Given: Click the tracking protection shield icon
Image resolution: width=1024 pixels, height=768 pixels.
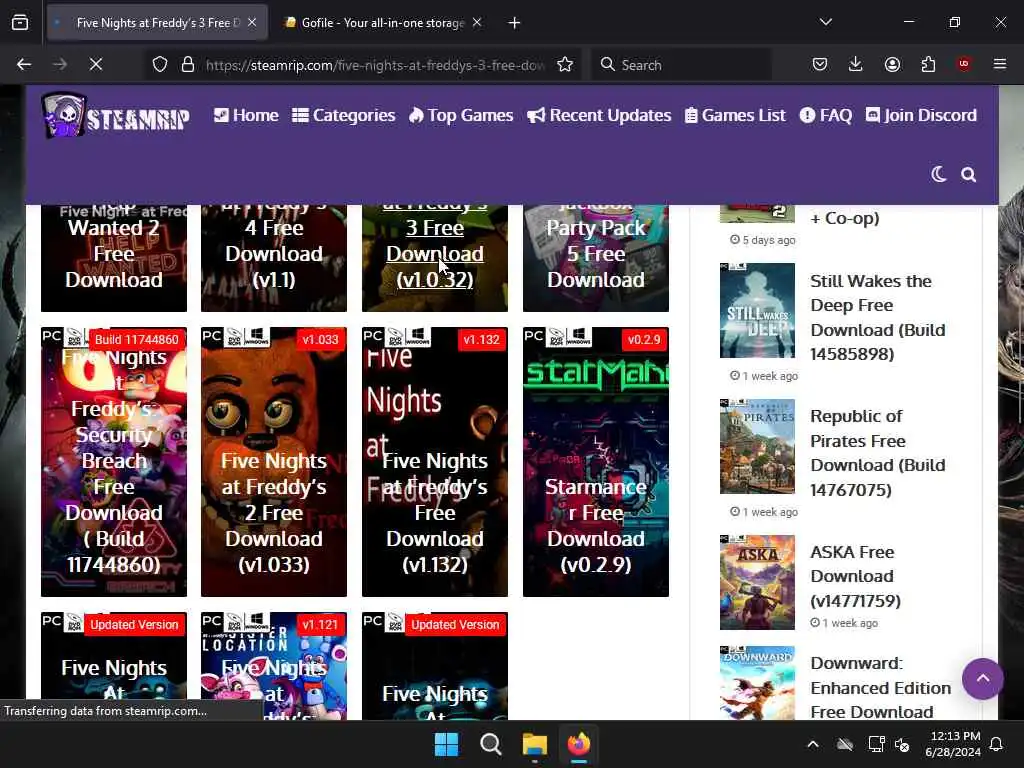Looking at the screenshot, I should [160, 64].
